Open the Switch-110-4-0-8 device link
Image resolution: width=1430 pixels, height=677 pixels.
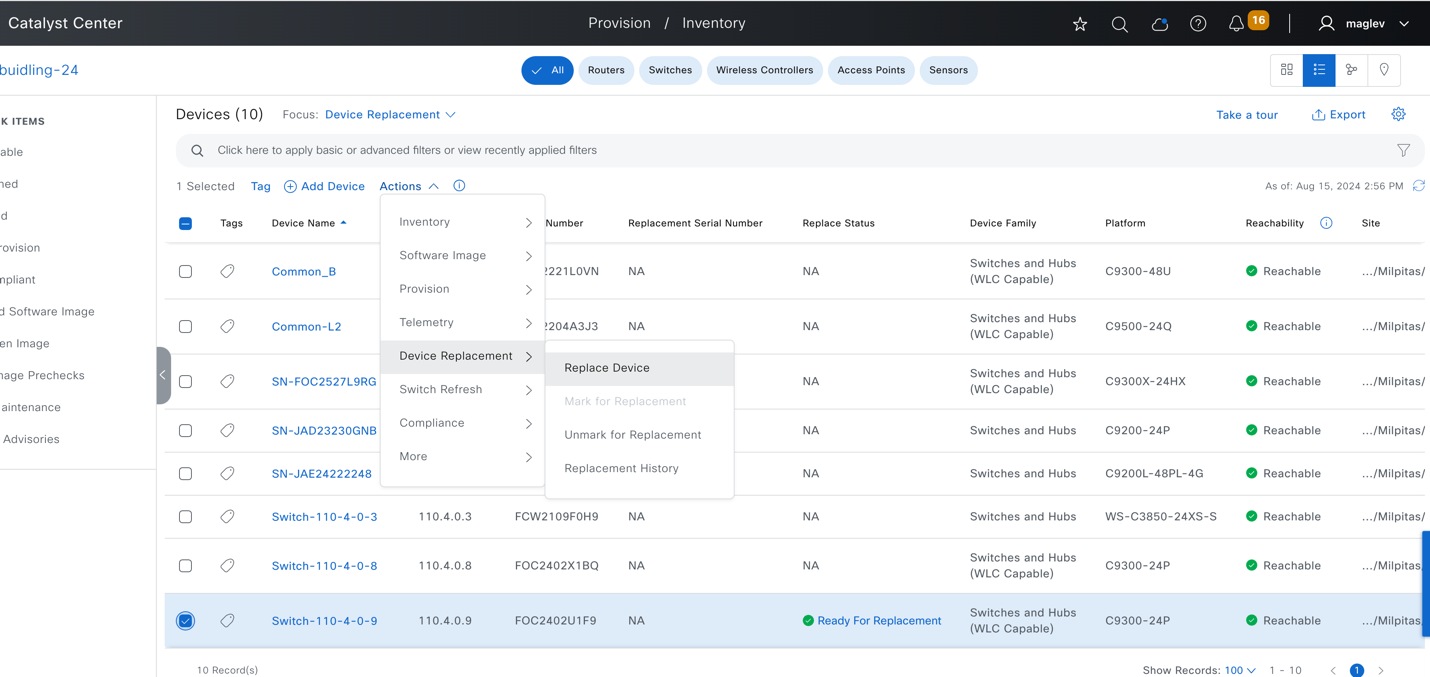pos(324,566)
